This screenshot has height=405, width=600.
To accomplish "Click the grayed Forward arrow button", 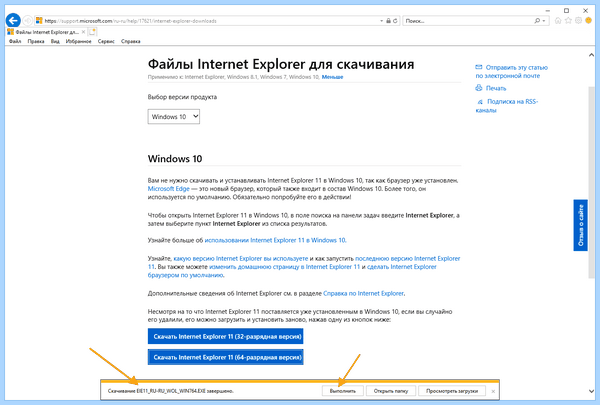I will point(28,21).
